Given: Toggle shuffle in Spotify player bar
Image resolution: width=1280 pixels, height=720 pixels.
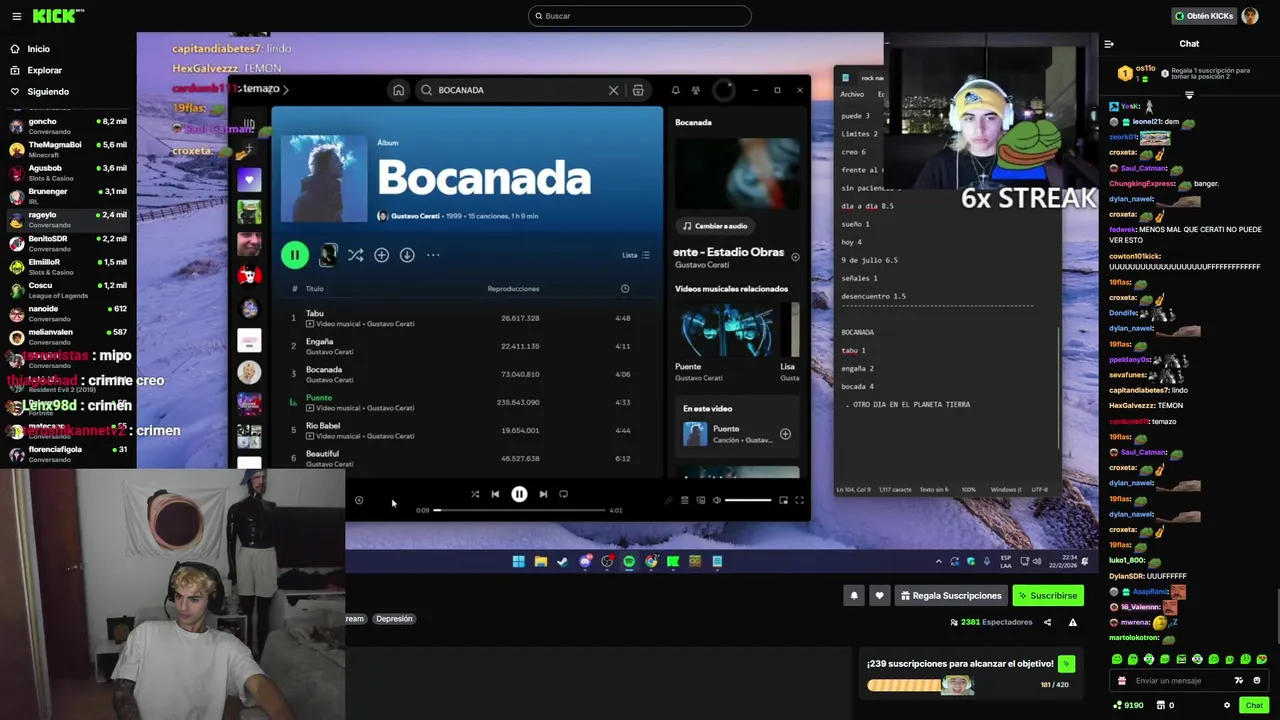Looking at the screenshot, I should 475,494.
